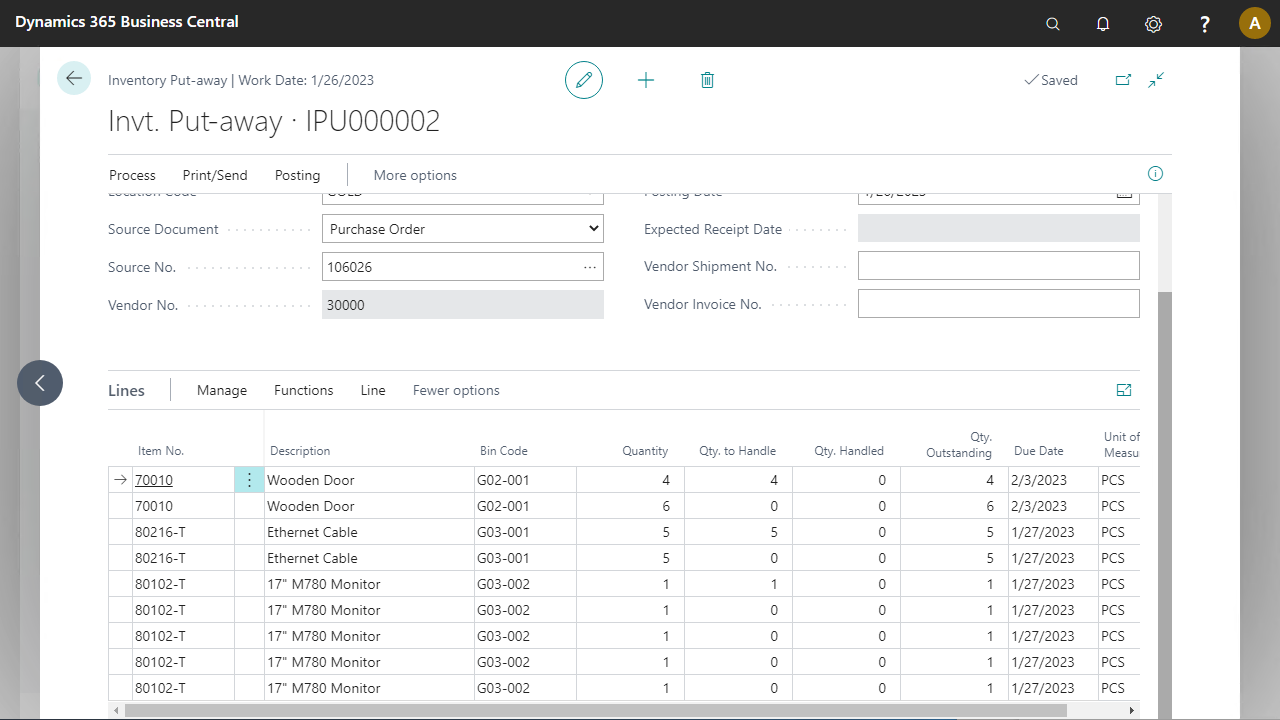
Task: Click the Vendor Shipment No. field
Action: click(999, 266)
